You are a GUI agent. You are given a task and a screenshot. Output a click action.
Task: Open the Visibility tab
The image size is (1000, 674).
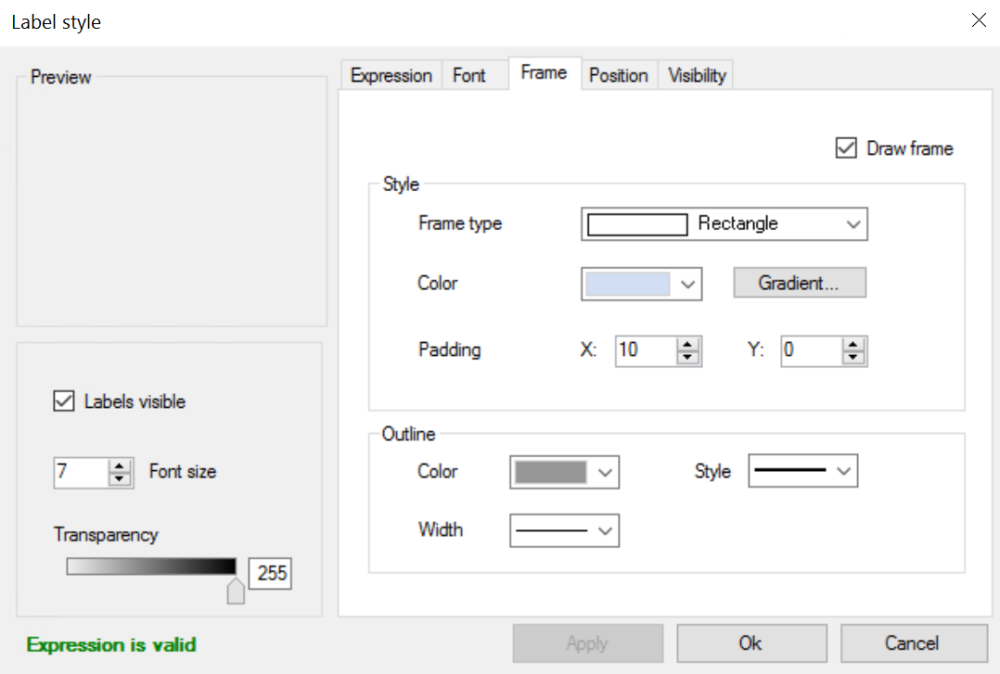[x=696, y=75]
